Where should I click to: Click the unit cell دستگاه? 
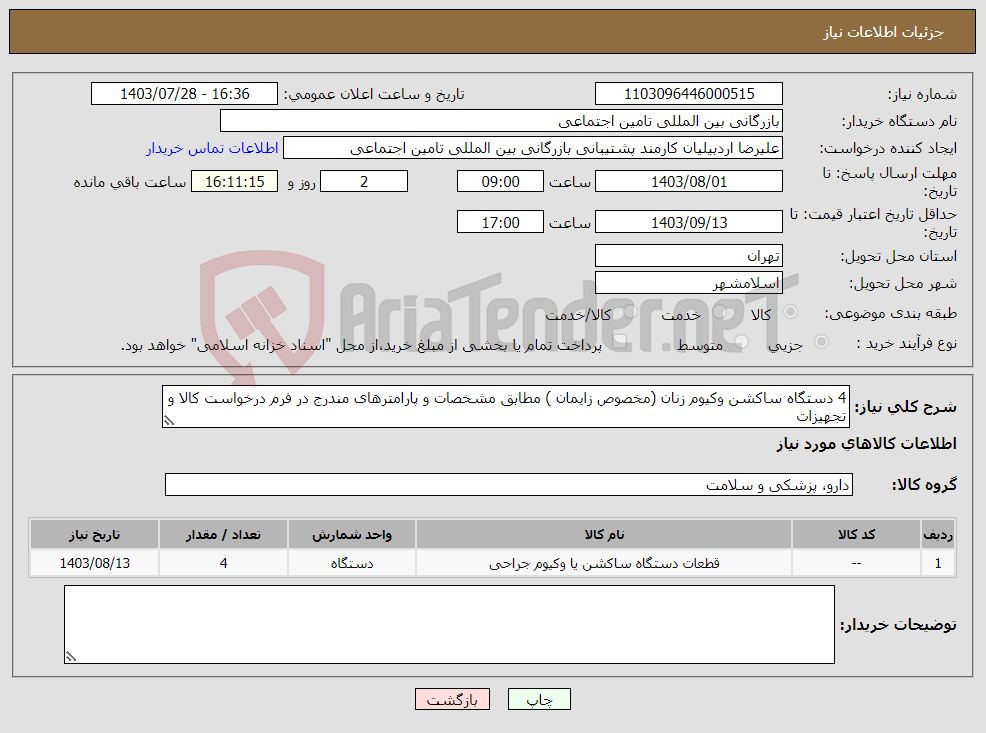coord(352,563)
